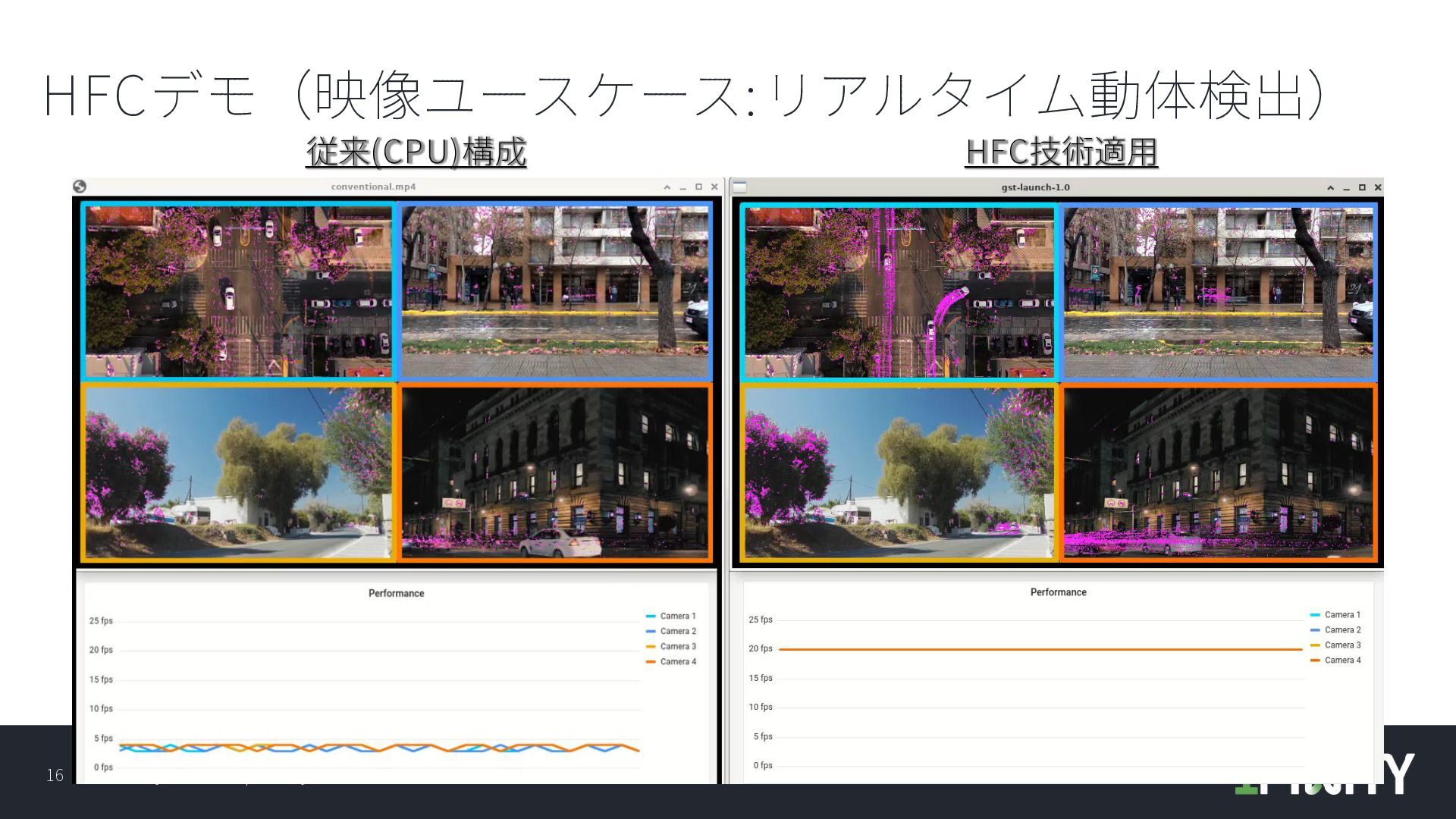1456x819 pixels.
Task: Click Camera 3 legend swatch in right chart
Action: coord(1315,645)
